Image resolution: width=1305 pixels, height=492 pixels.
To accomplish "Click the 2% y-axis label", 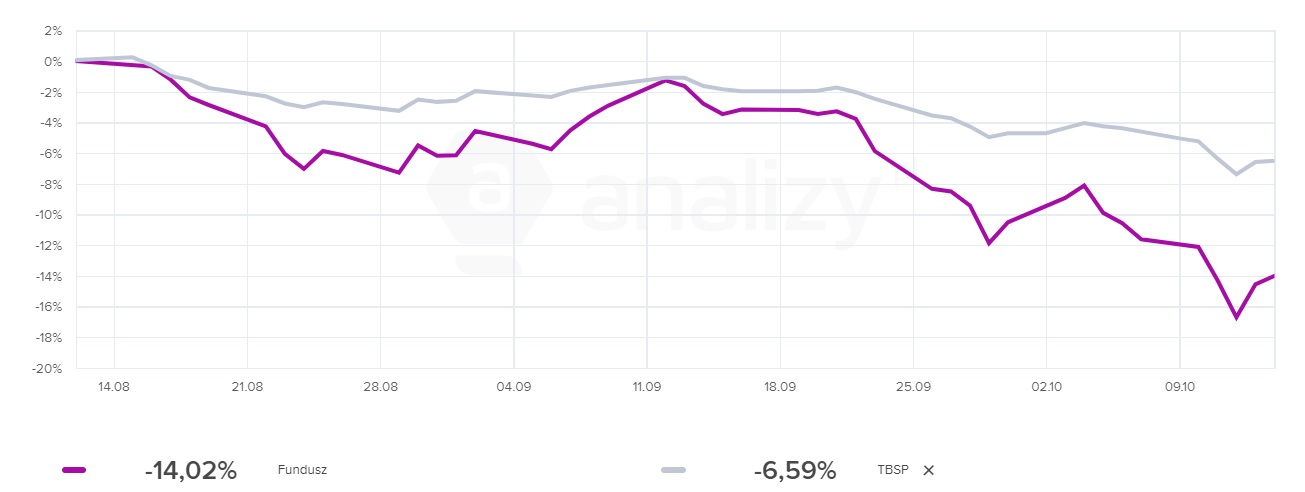I will (54, 31).
